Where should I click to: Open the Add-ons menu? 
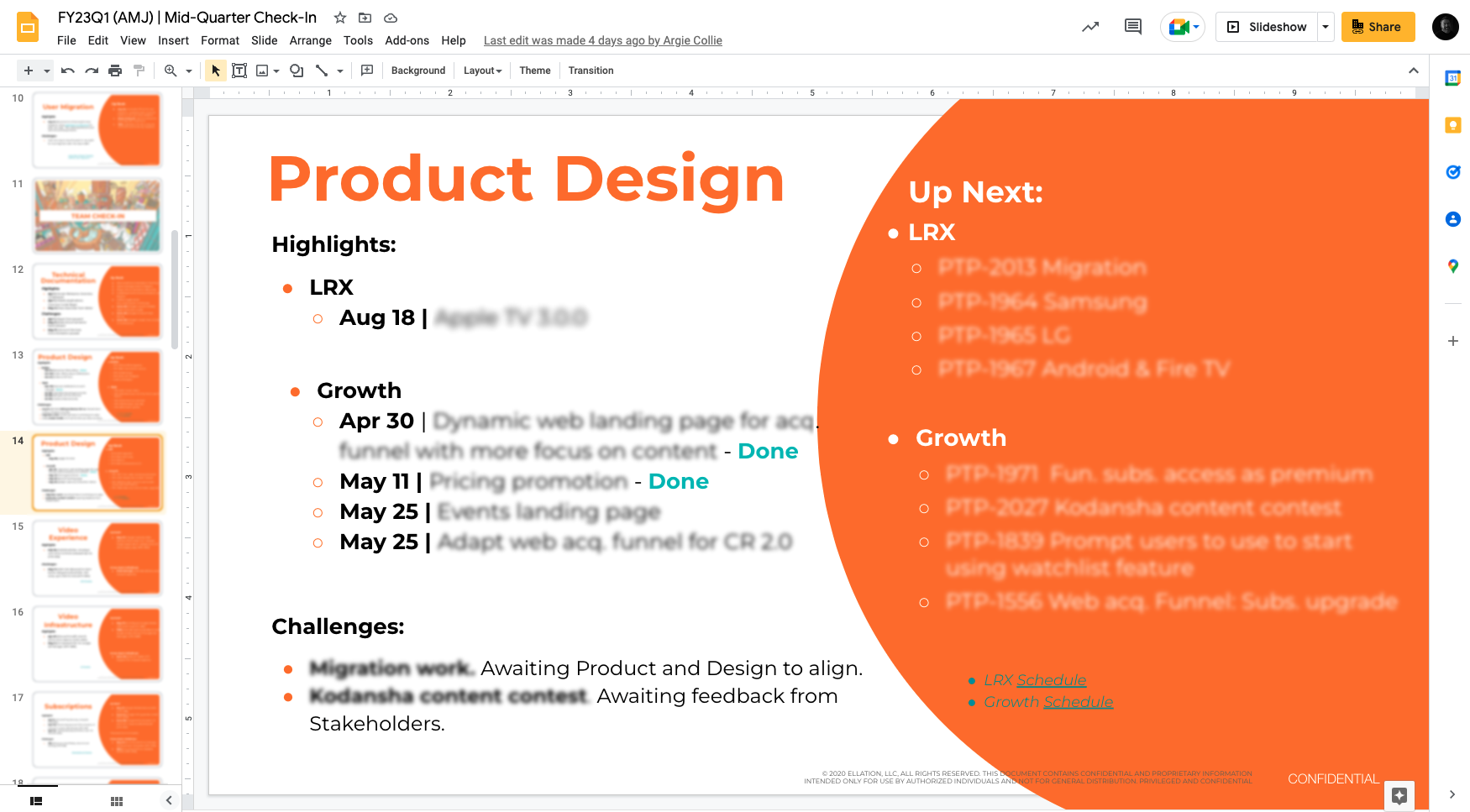pyautogui.click(x=407, y=40)
